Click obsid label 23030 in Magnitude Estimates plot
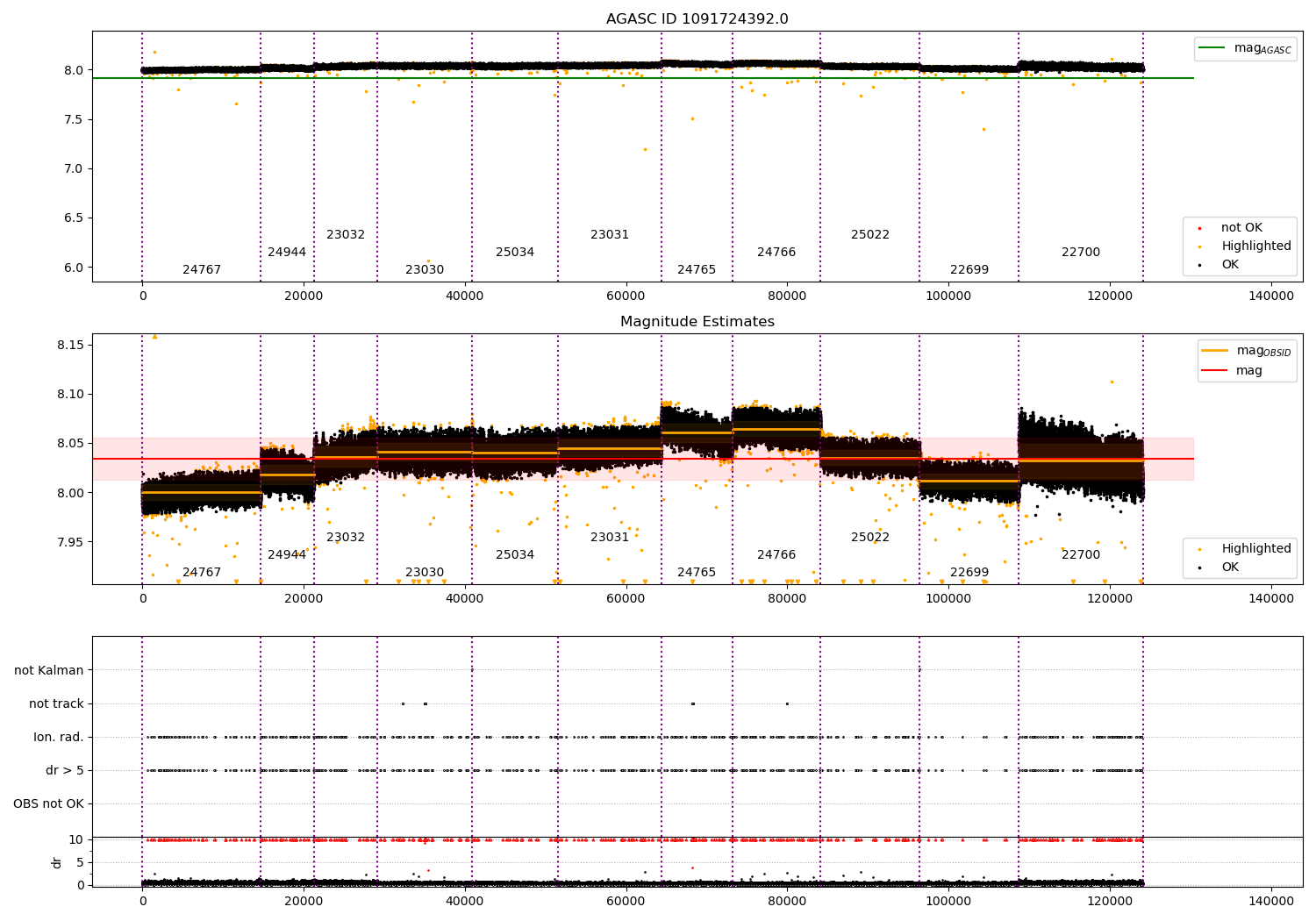This screenshot has width=1316, height=921. coord(425,573)
